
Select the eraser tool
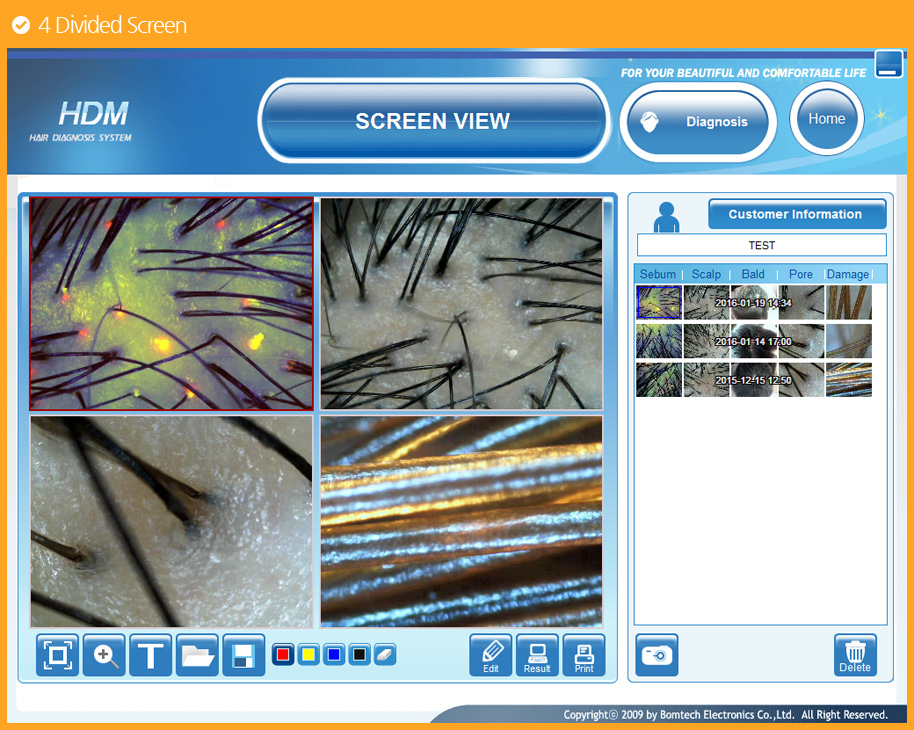coord(385,655)
